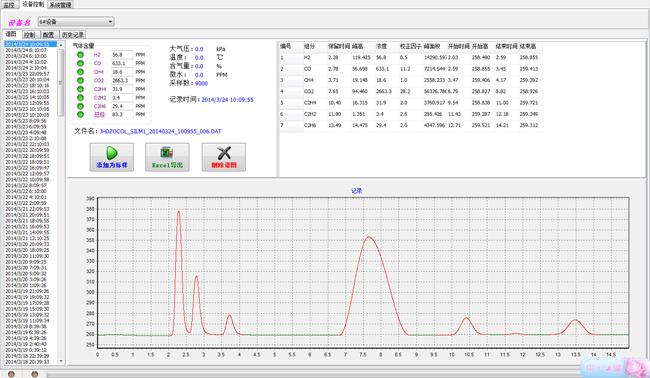Click the green status light beside C2H2
This screenshot has width=650, height=378.
[80, 97]
